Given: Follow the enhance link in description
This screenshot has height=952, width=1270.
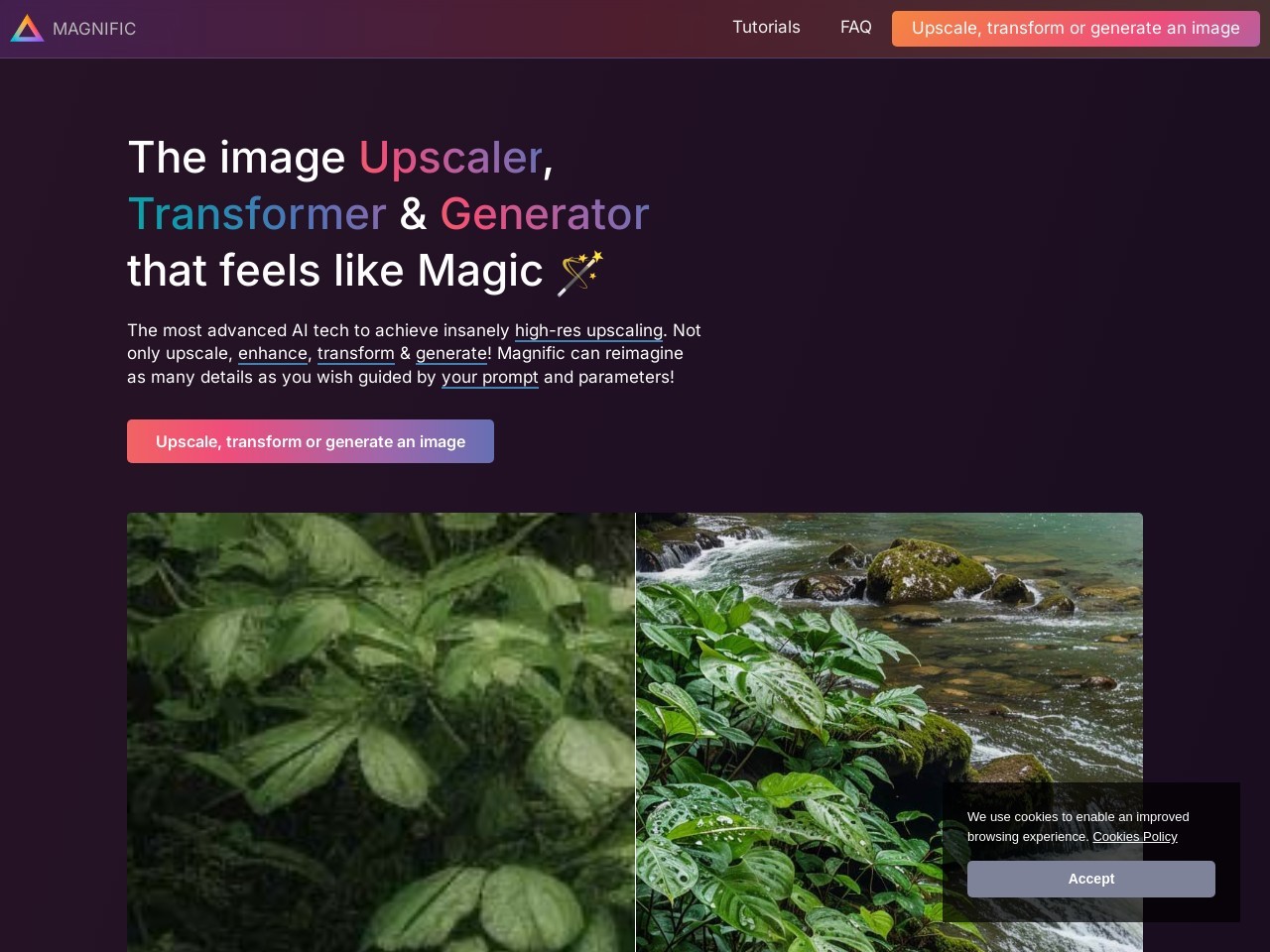Looking at the screenshot, I should click(x=273, y=353).
